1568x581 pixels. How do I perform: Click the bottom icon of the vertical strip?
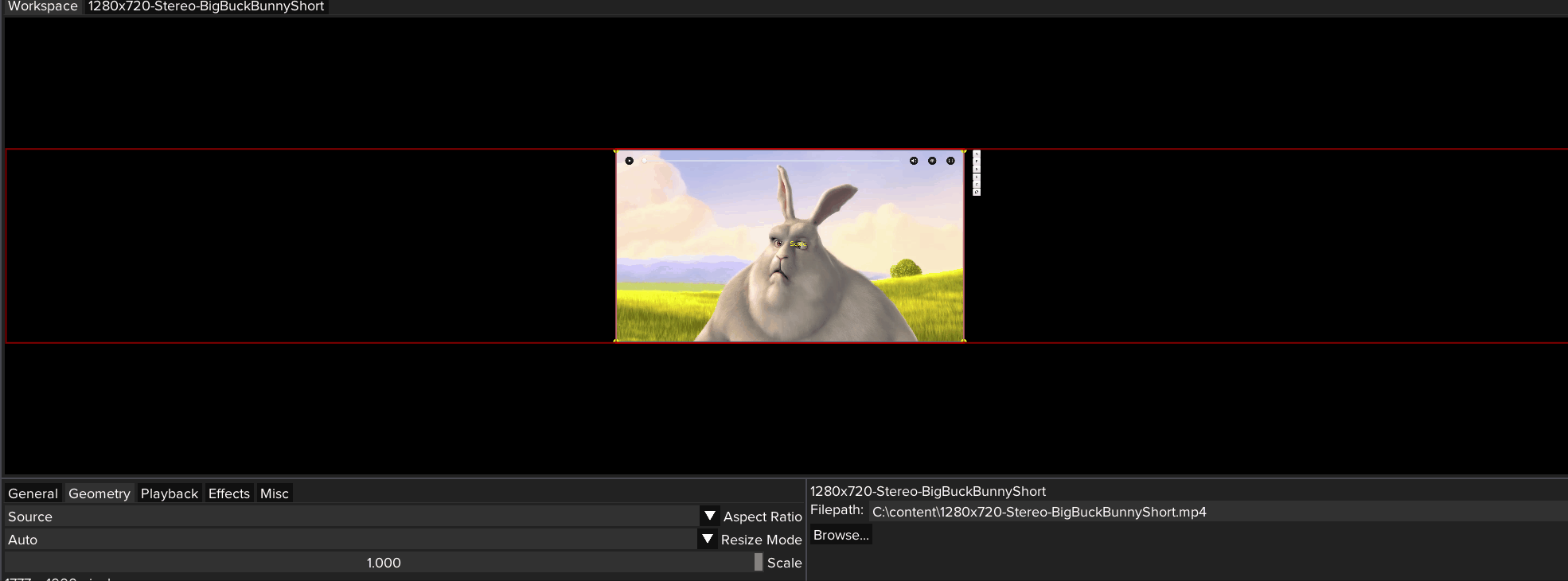977,192
